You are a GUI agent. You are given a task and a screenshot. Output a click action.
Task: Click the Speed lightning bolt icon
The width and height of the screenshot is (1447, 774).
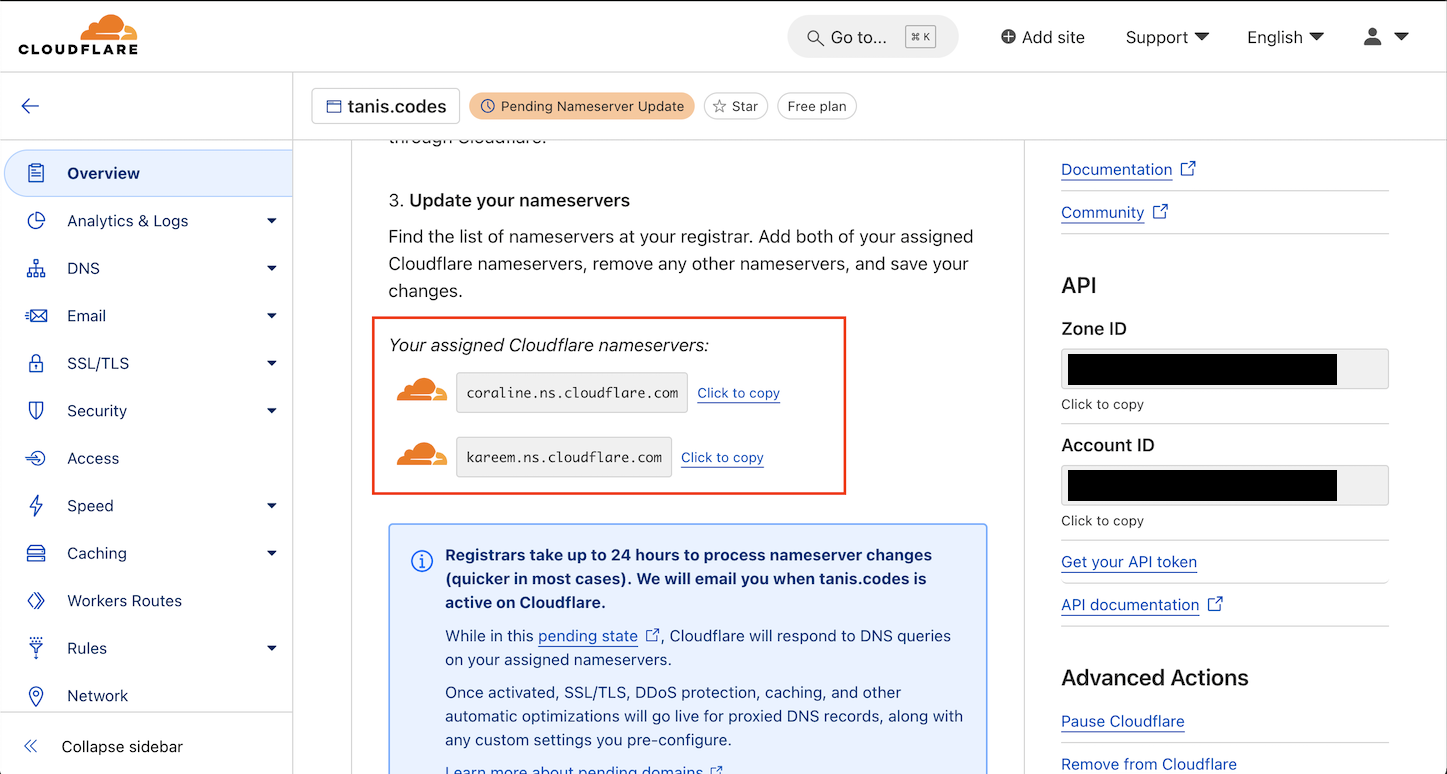[x=36, y=506]
